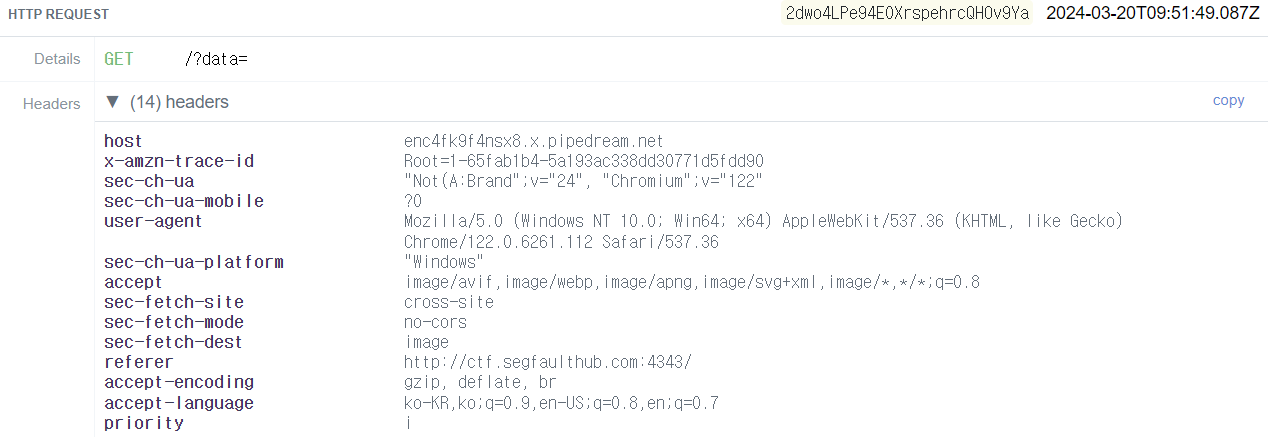1268x437 pixels.
Task: Click the host value enc4fk9f4nsx8.x.pipedream.net
Action: click(534, 142)
